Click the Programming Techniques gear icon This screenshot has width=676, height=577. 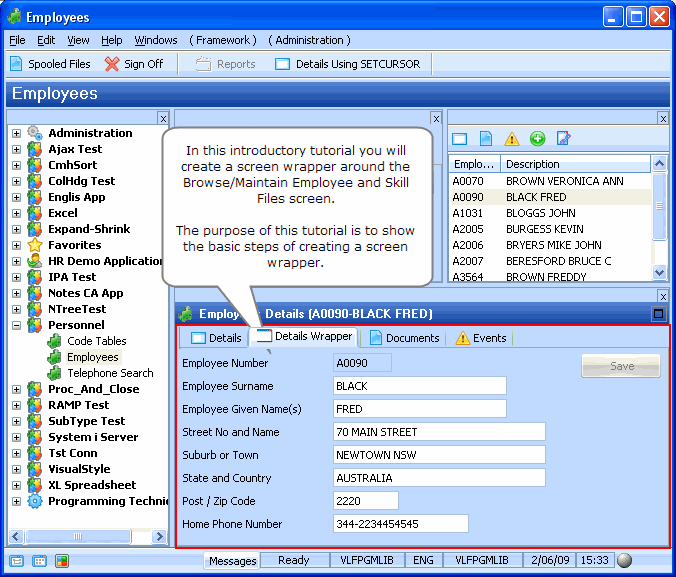coord(35,501)
